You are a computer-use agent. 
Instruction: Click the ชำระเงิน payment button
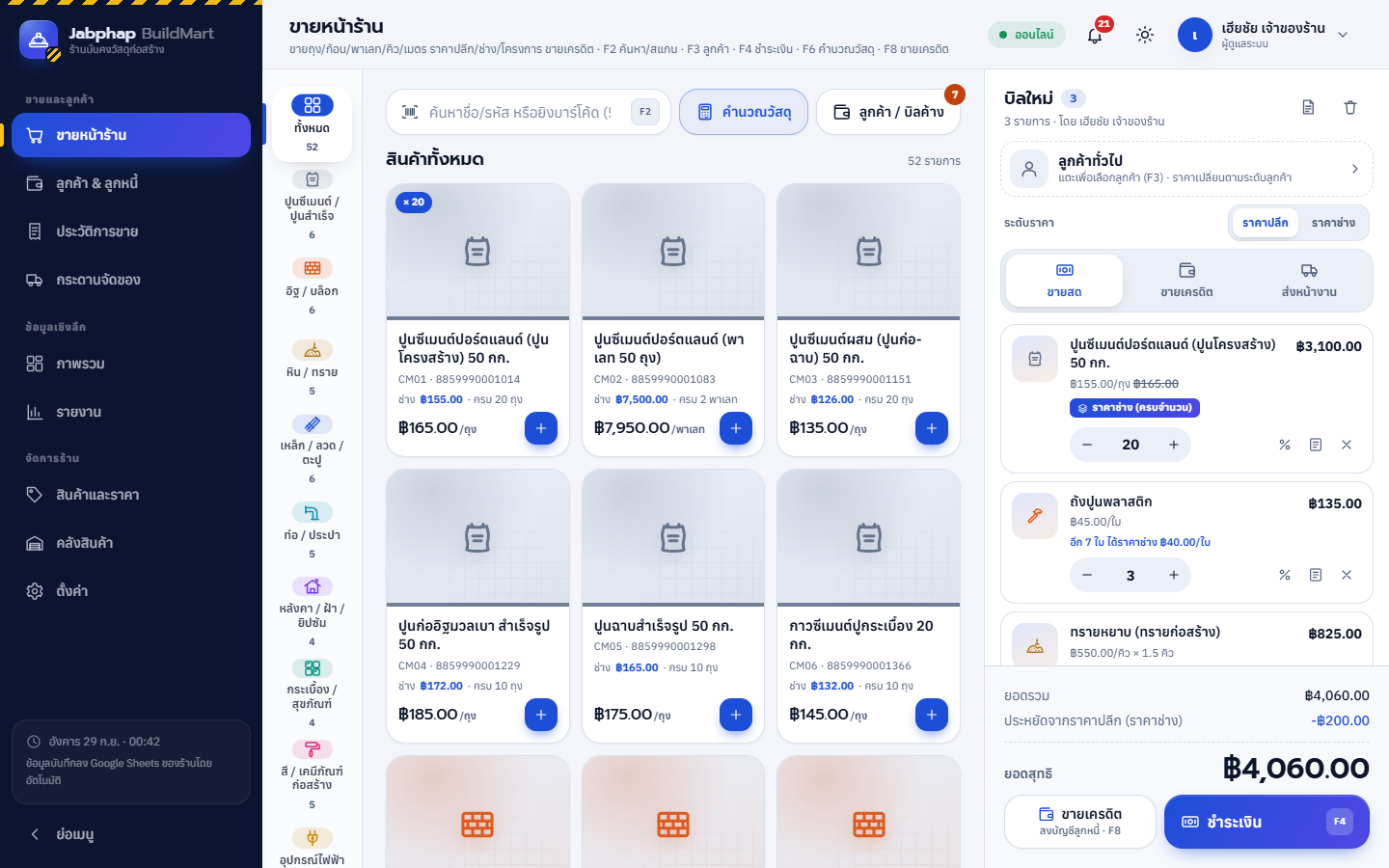pyautogui.click(x=1266, y=822)
